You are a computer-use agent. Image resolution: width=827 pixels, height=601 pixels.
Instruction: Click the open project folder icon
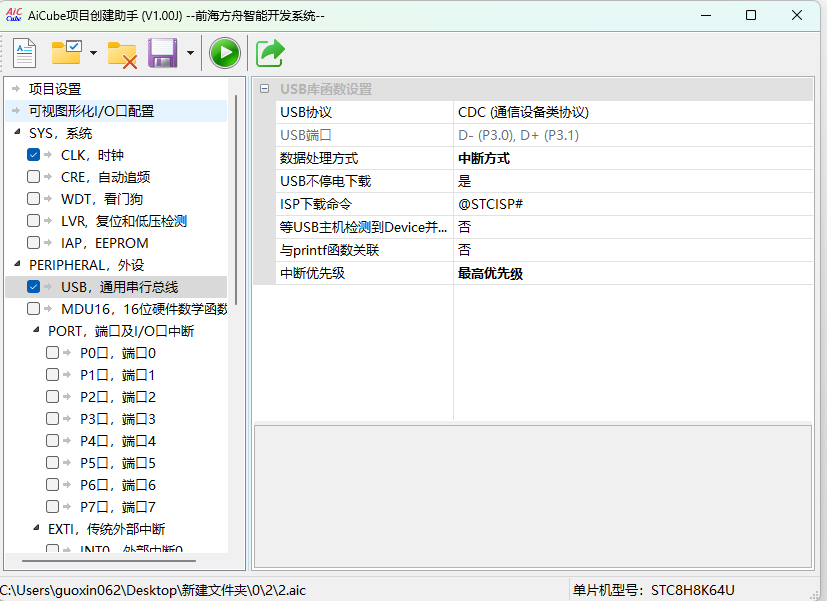tap(68, 52)
